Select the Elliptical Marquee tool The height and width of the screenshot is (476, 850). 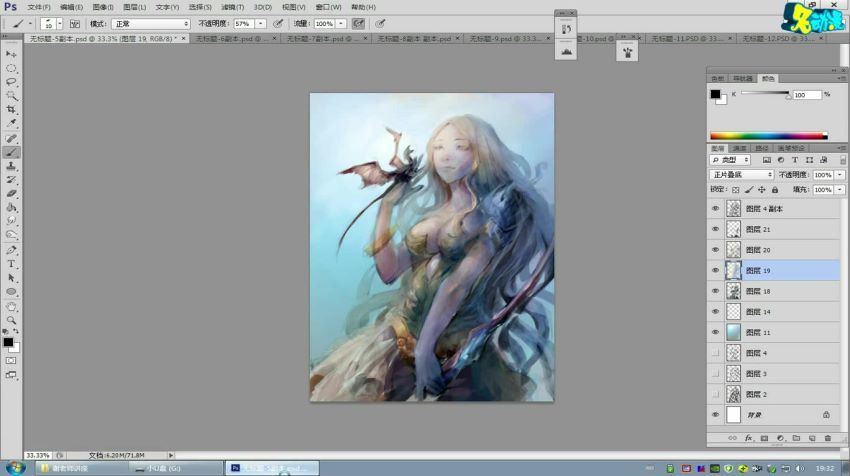[x=11, y=68]
